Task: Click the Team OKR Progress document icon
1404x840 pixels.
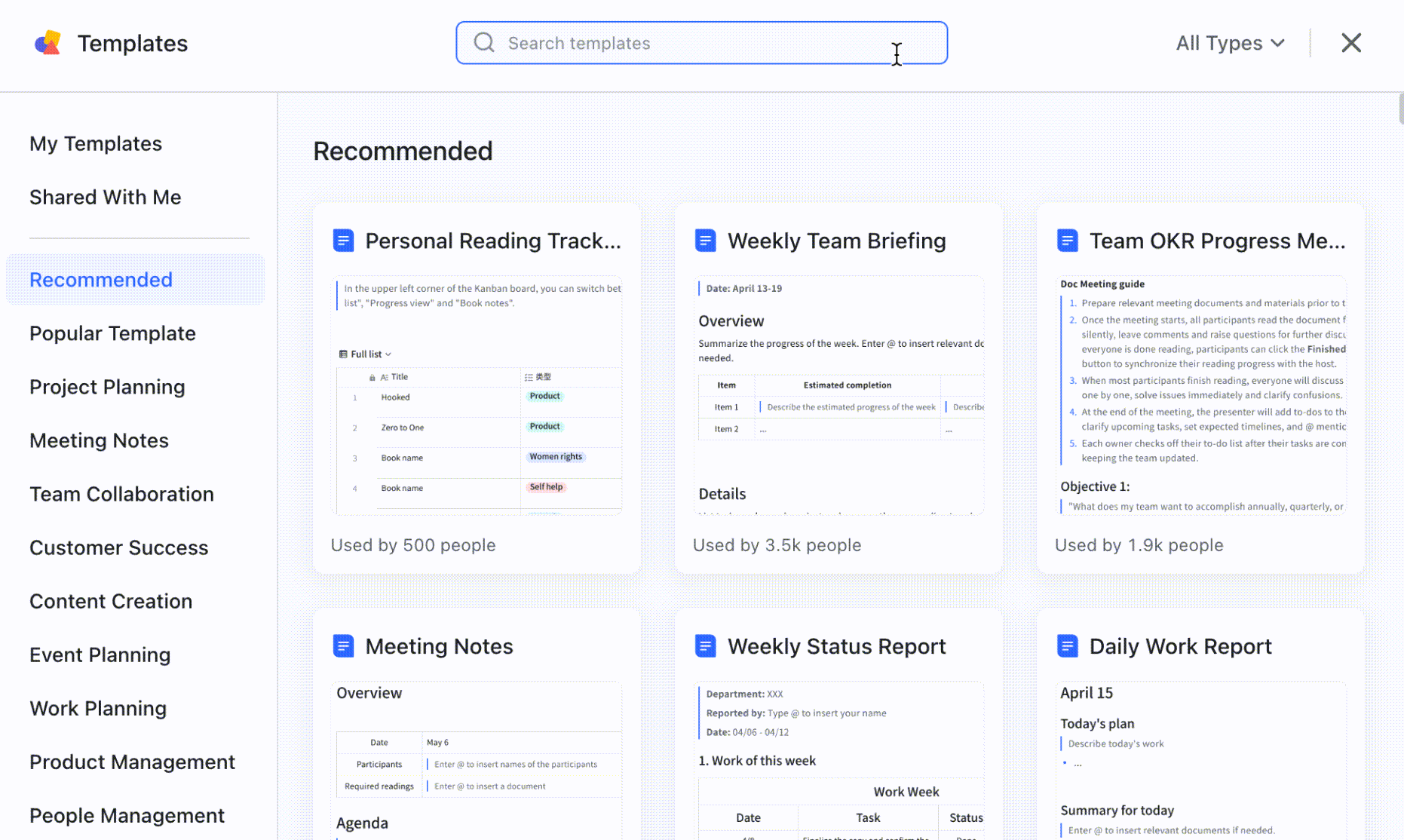Action: (x=1067, y=241)
